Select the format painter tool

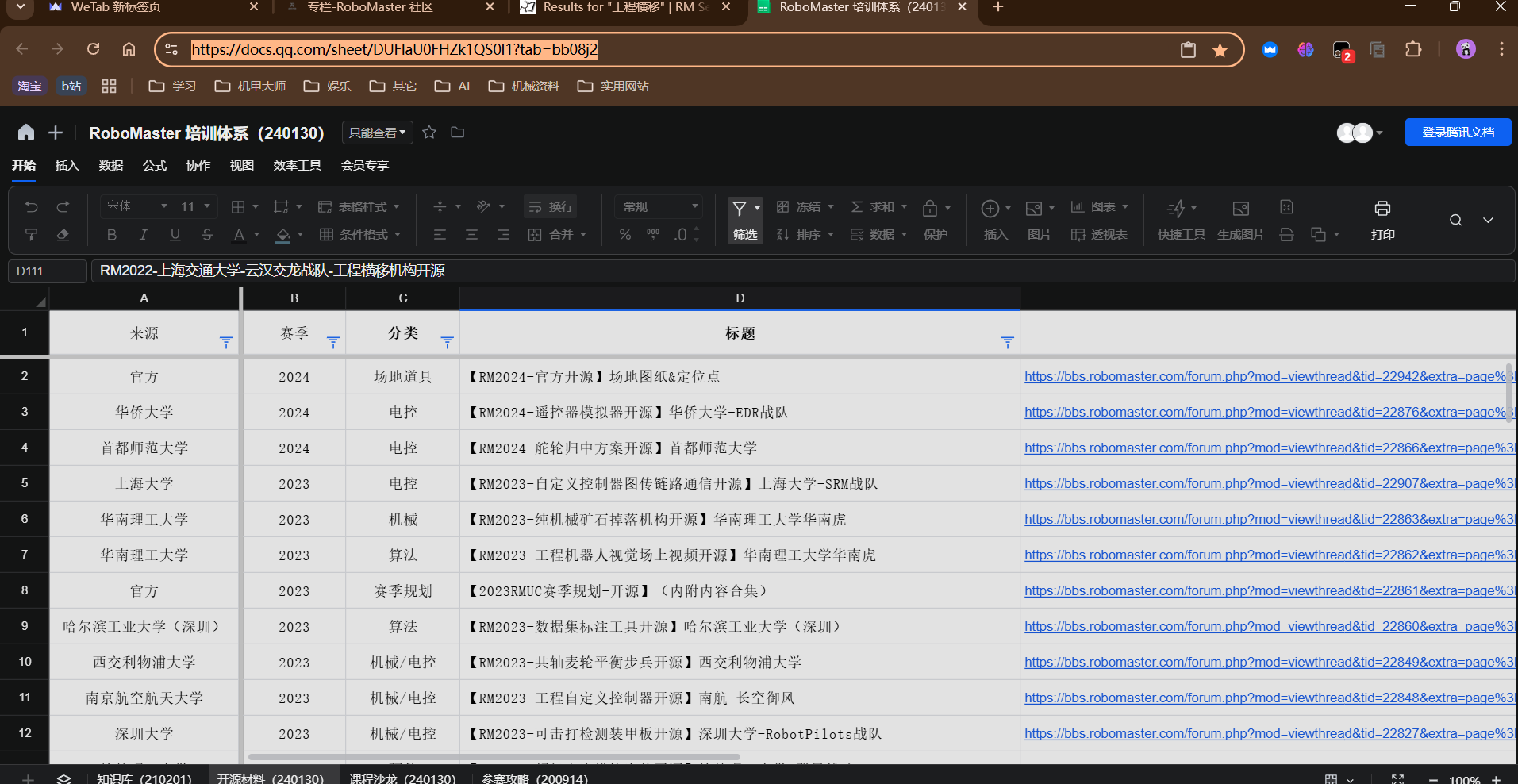[32, 235]
